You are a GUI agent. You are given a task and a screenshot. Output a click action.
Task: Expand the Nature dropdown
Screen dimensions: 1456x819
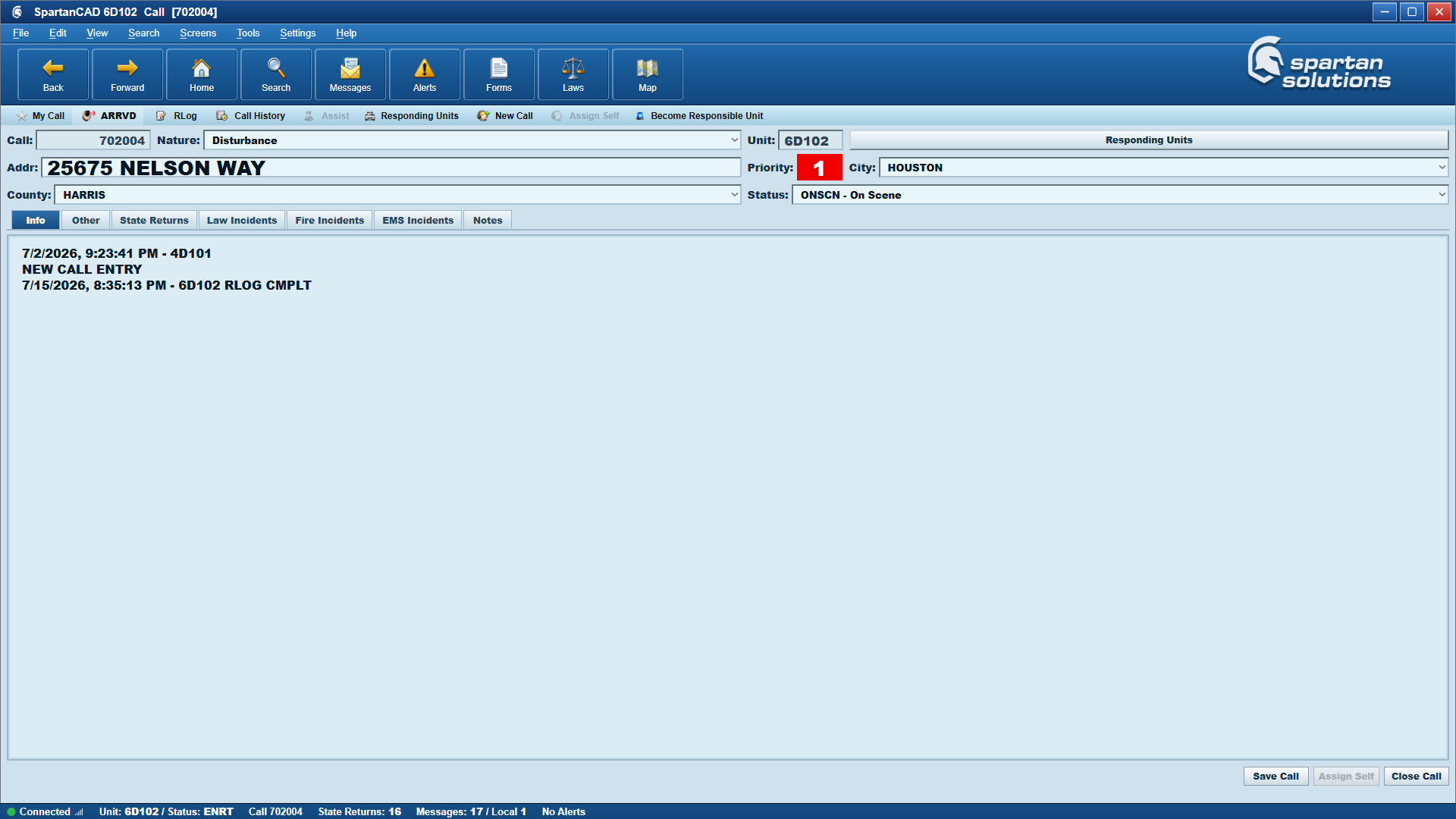734,140
